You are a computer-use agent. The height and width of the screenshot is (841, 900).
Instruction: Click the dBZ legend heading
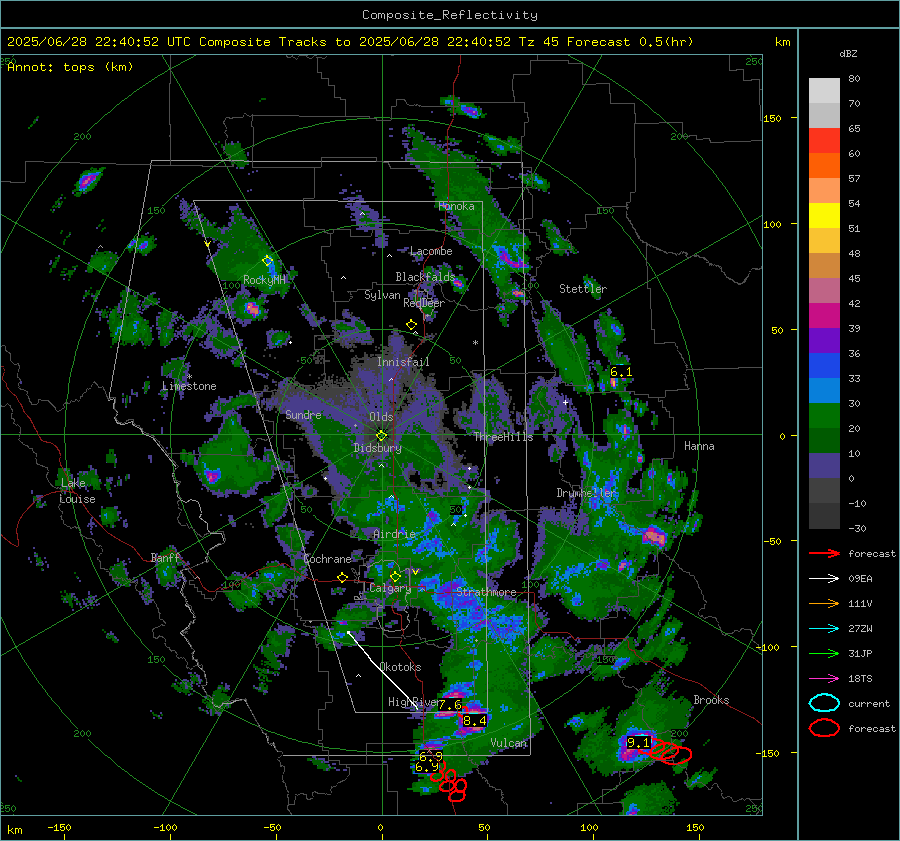click(848, 53)
